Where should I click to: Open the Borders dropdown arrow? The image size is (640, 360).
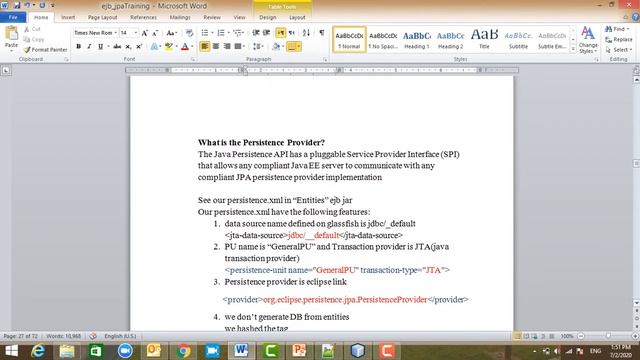click(x=299, y=47)
